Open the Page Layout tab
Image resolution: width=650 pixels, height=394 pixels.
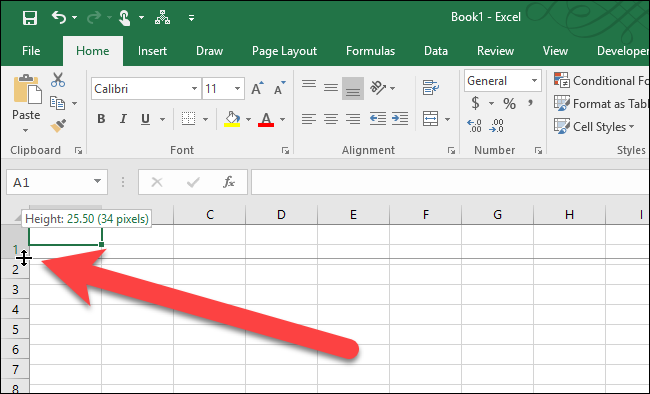pyautogui.click(x=284, y=51)
